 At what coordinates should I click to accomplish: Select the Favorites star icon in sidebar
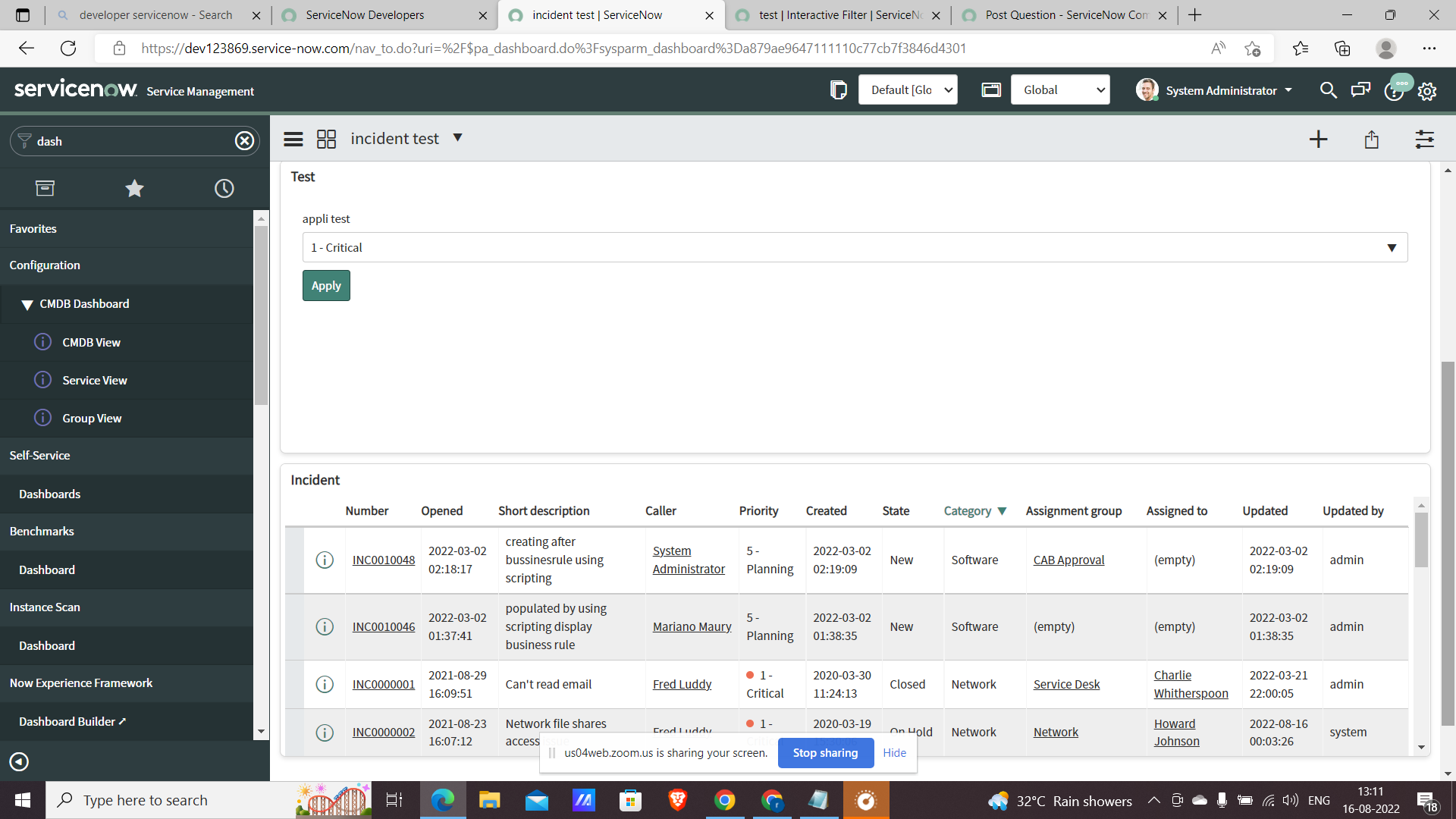coord(134,188)
